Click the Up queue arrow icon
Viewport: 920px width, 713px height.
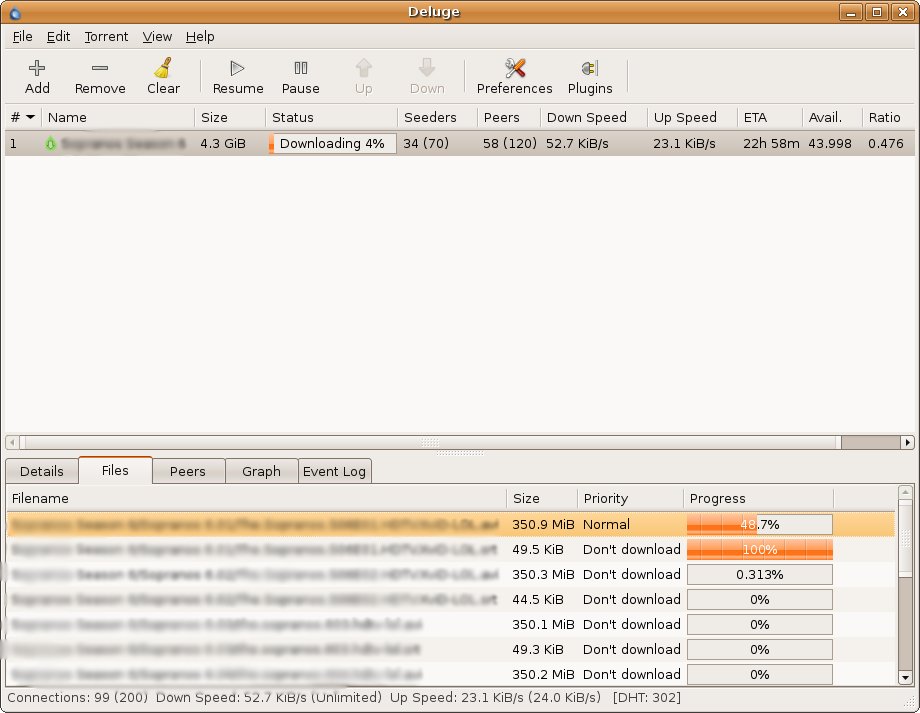364,68
